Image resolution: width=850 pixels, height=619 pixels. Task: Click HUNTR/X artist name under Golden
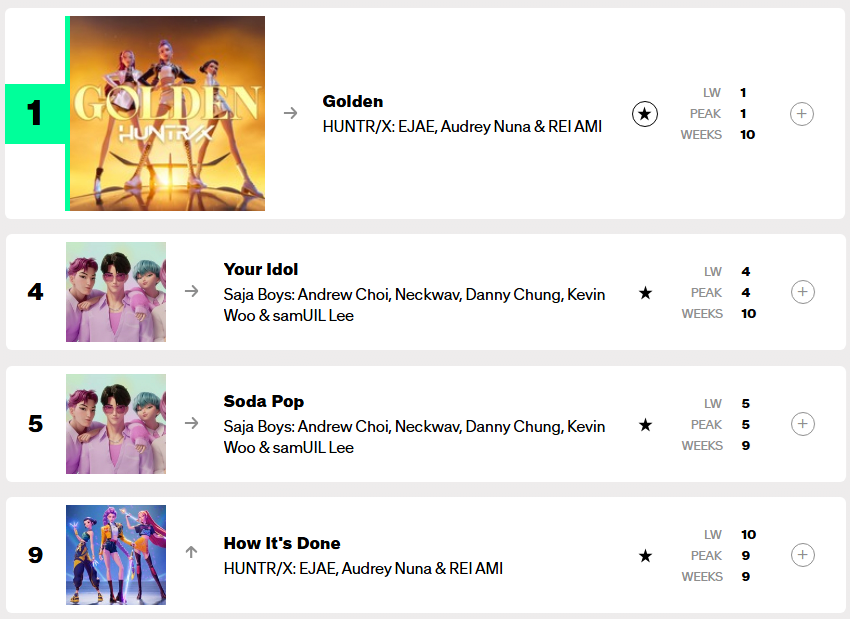coord(462,126)
